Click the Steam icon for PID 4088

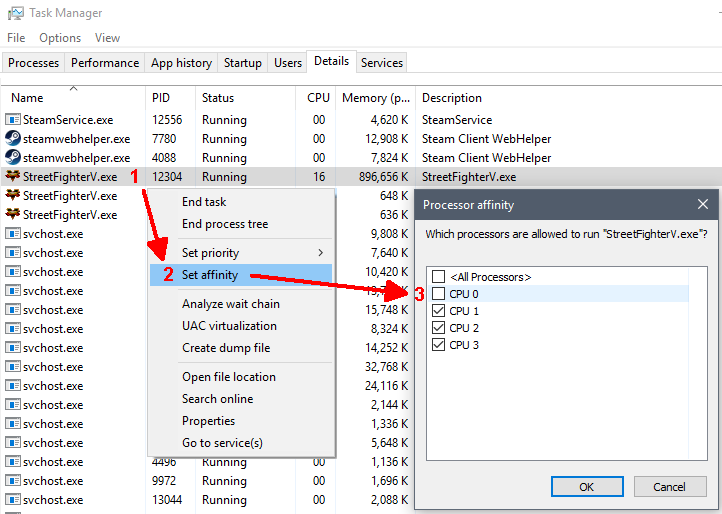pos(13,157)
